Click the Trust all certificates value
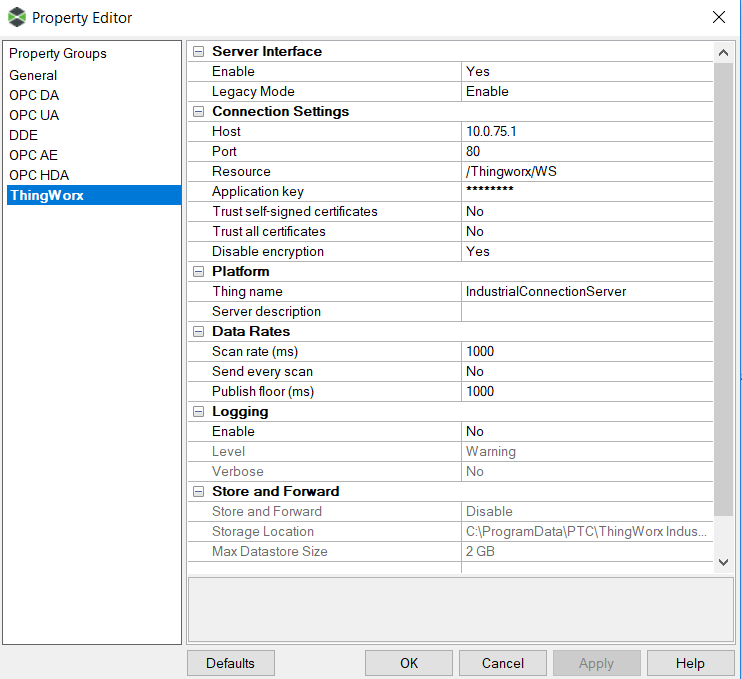Image resolution: width=742 pixels, height=679 pixels. pos(587,231)
